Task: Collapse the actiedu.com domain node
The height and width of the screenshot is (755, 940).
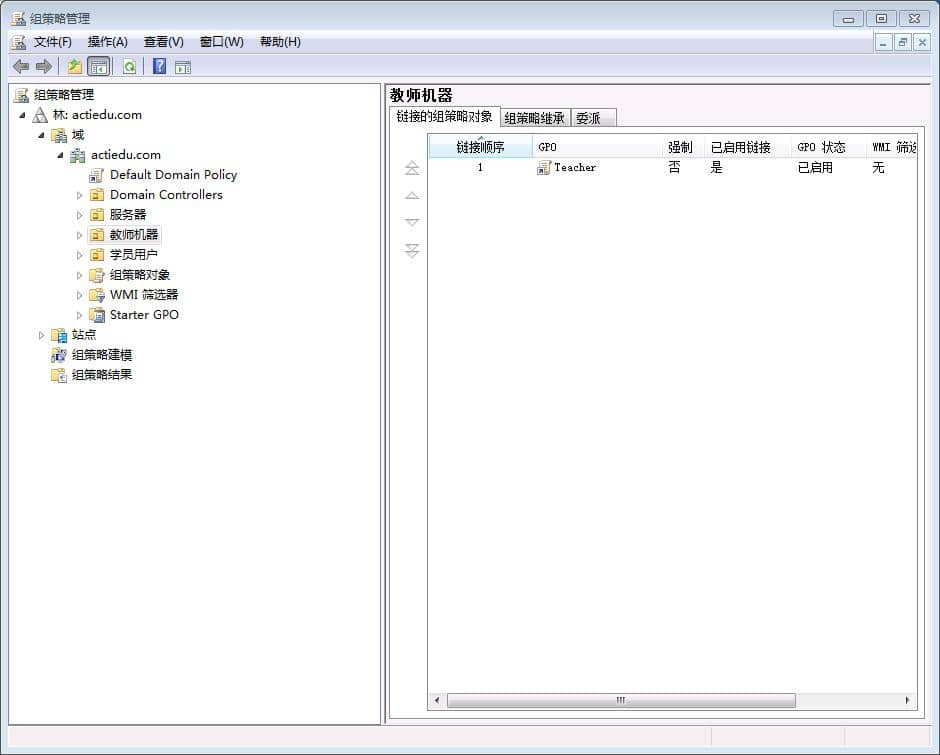Action: 61,155
